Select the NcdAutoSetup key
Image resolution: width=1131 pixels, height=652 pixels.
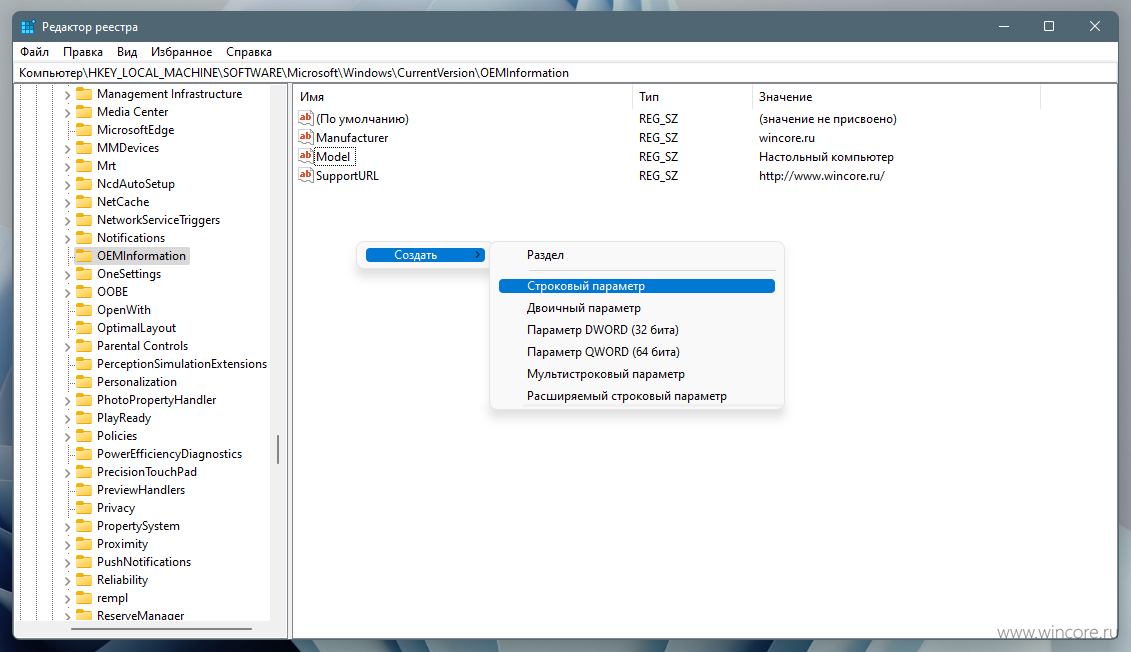tap(136, 184)
